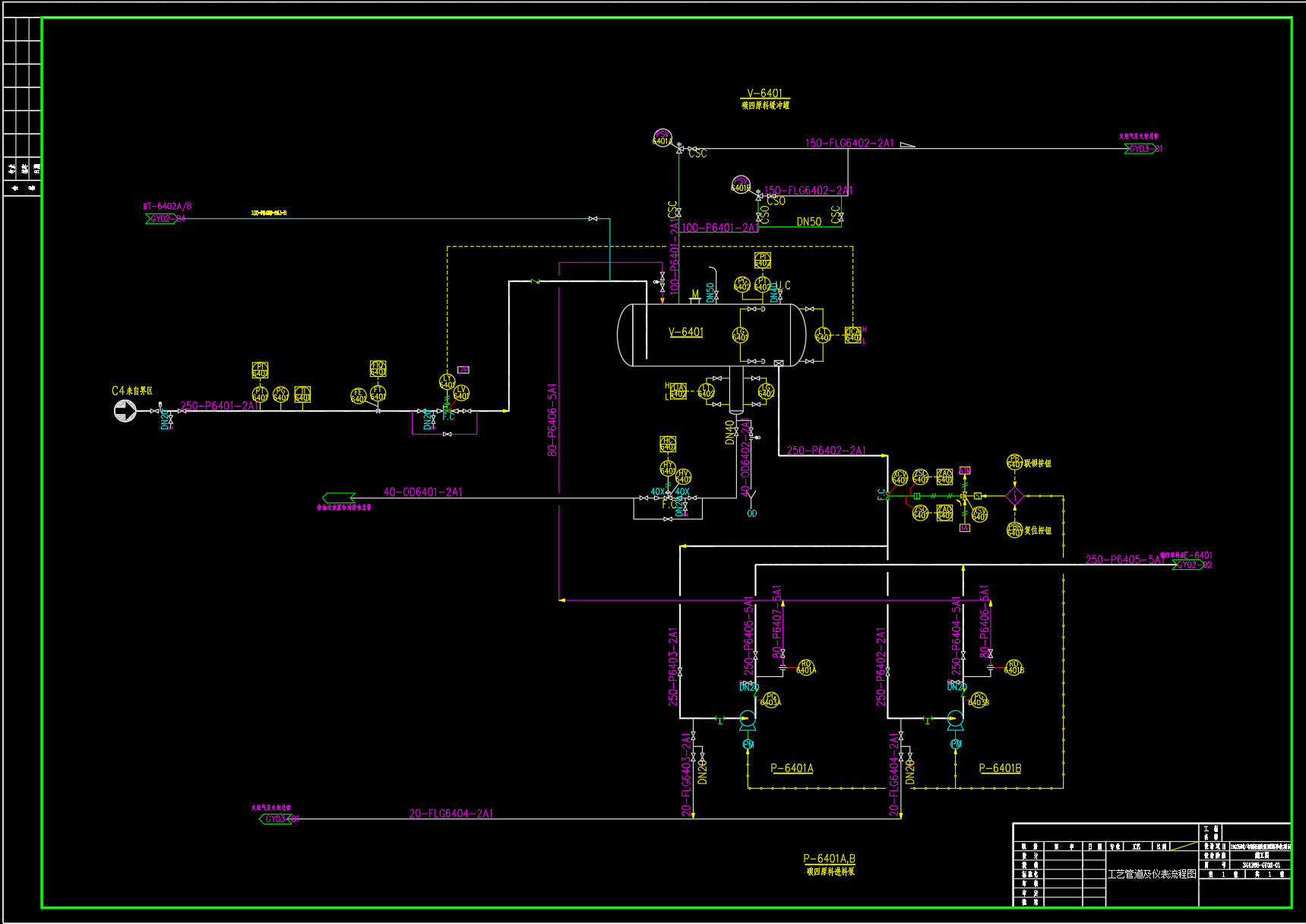This screenshot has width=1306, height=924.
Task: Click the C4 inlet arrow symbol
Action: point(125,411)
